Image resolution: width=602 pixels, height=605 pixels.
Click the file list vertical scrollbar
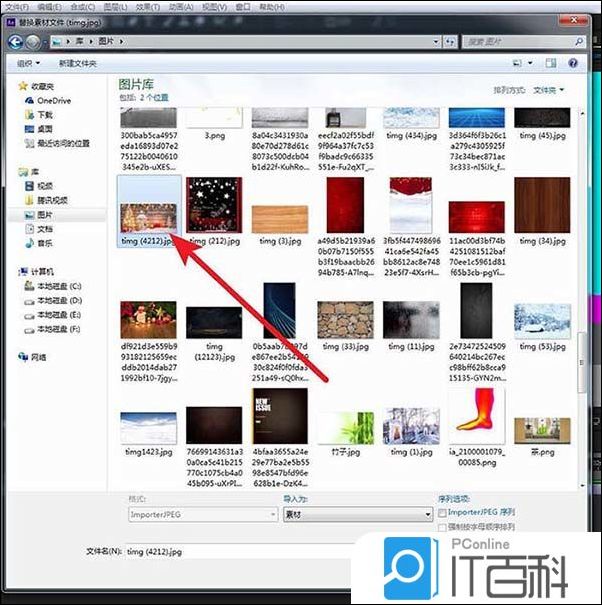click(x=582, y=363)
